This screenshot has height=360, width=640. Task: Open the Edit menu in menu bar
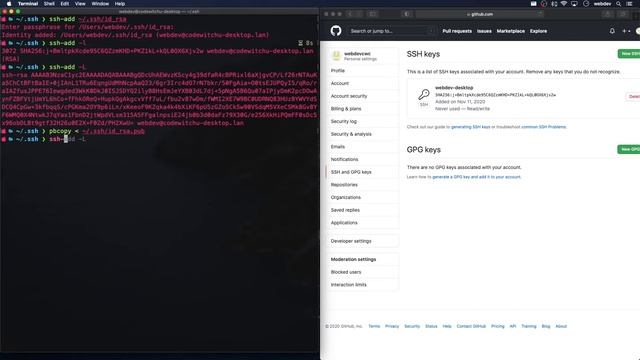click(65, 4)
